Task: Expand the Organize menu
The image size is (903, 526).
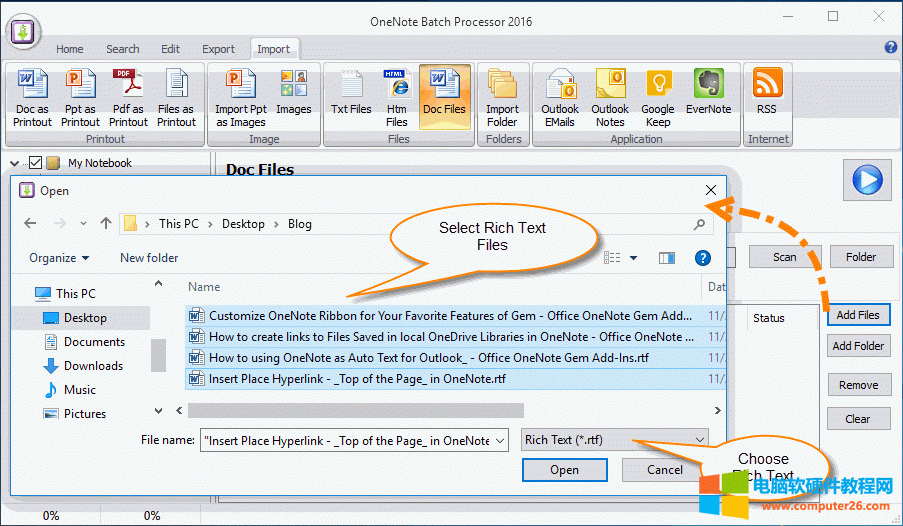Action: click(x=59, y=258)
